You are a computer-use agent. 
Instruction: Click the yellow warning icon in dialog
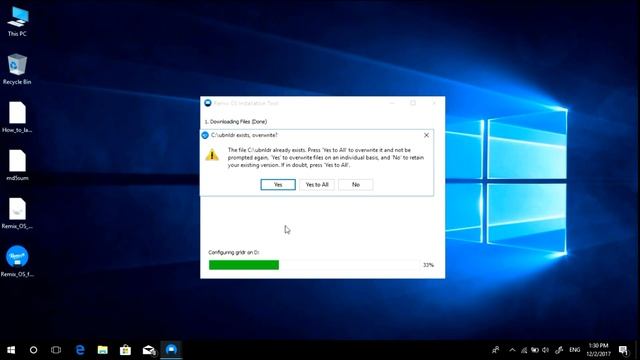(x=212, y=155)
